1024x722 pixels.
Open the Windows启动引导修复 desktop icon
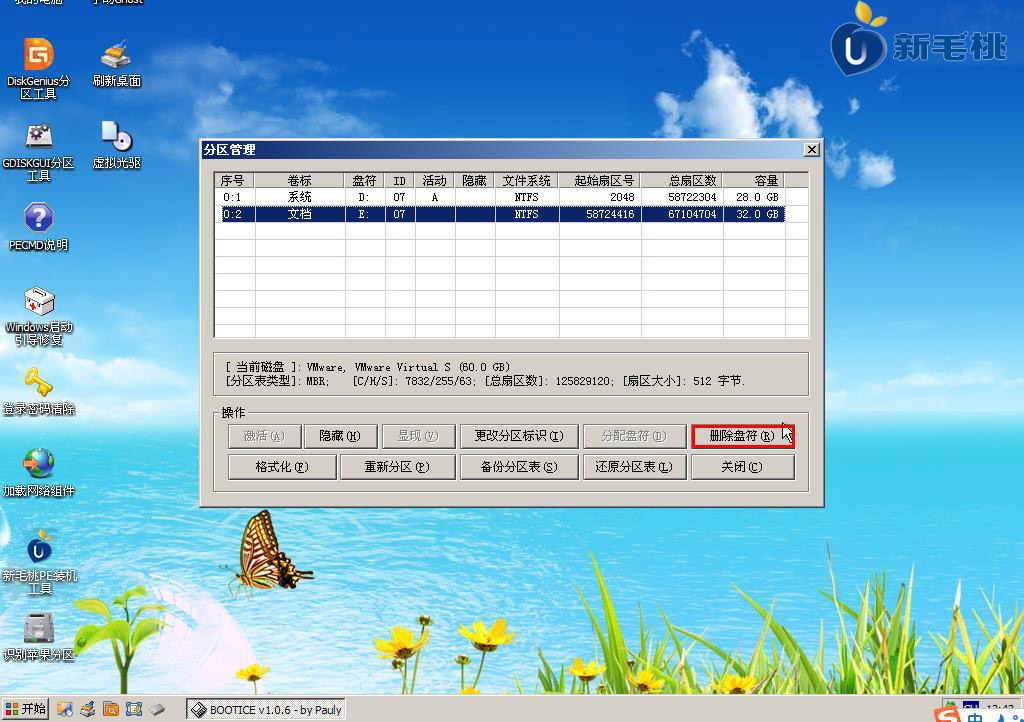tap(38, 316)
